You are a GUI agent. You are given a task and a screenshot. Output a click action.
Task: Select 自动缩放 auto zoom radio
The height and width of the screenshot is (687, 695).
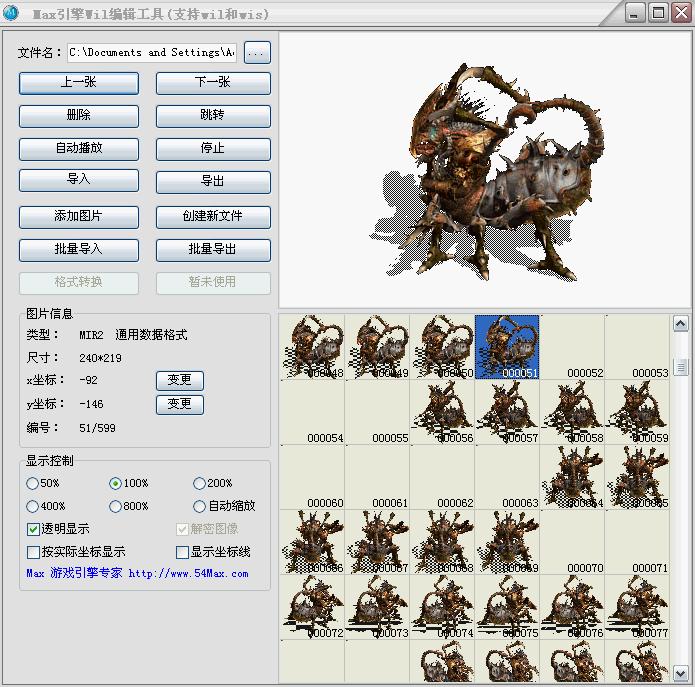click(x=200, y=506)
